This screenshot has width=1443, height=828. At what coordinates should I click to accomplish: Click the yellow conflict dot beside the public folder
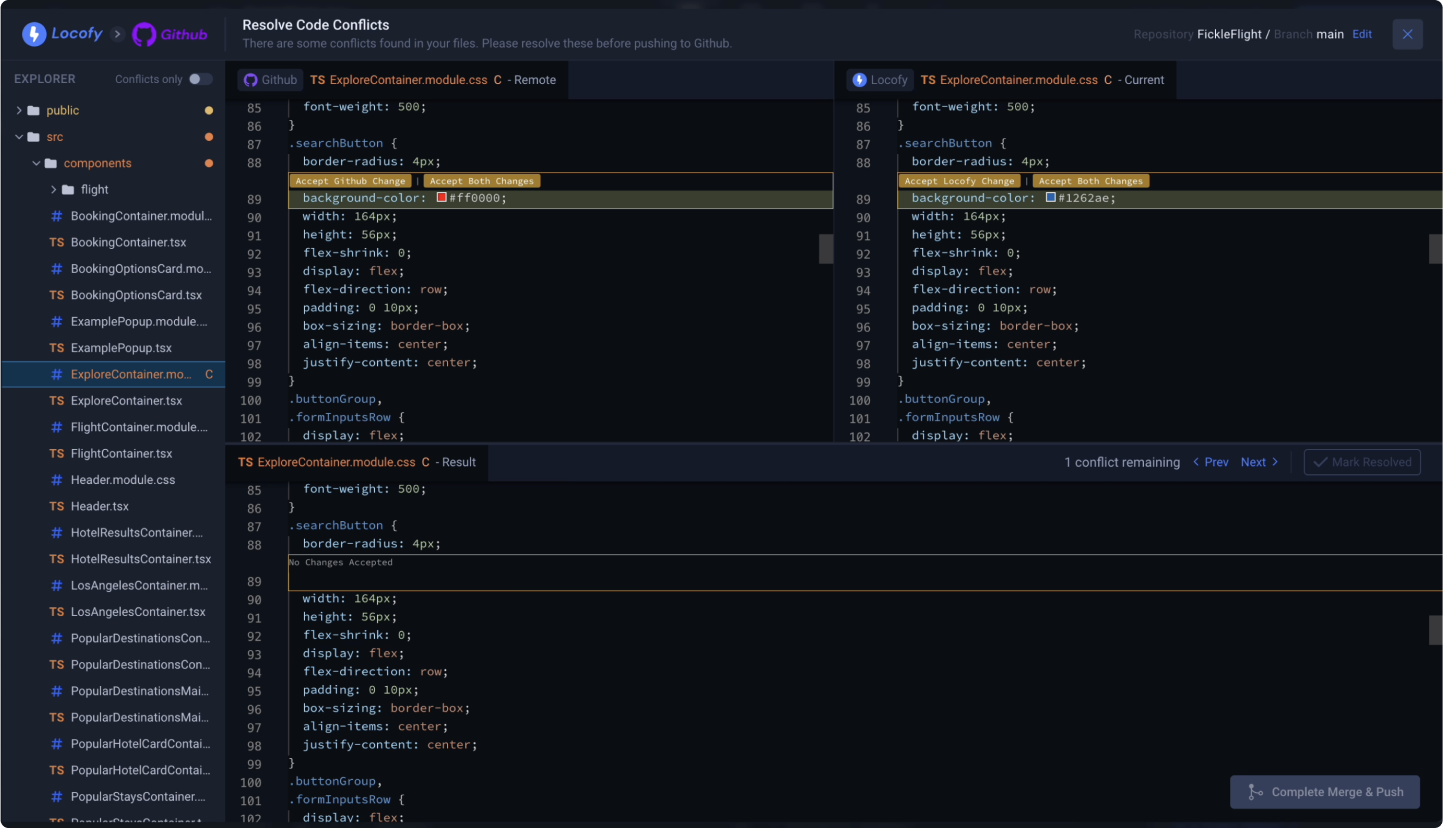[208, 110]
